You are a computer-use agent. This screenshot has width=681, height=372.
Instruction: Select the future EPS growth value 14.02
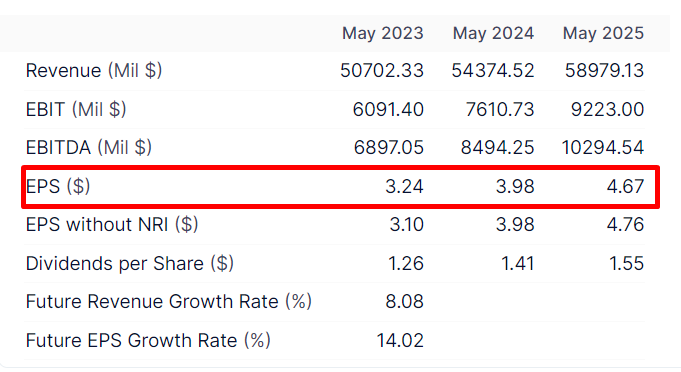tap(400, 340)
